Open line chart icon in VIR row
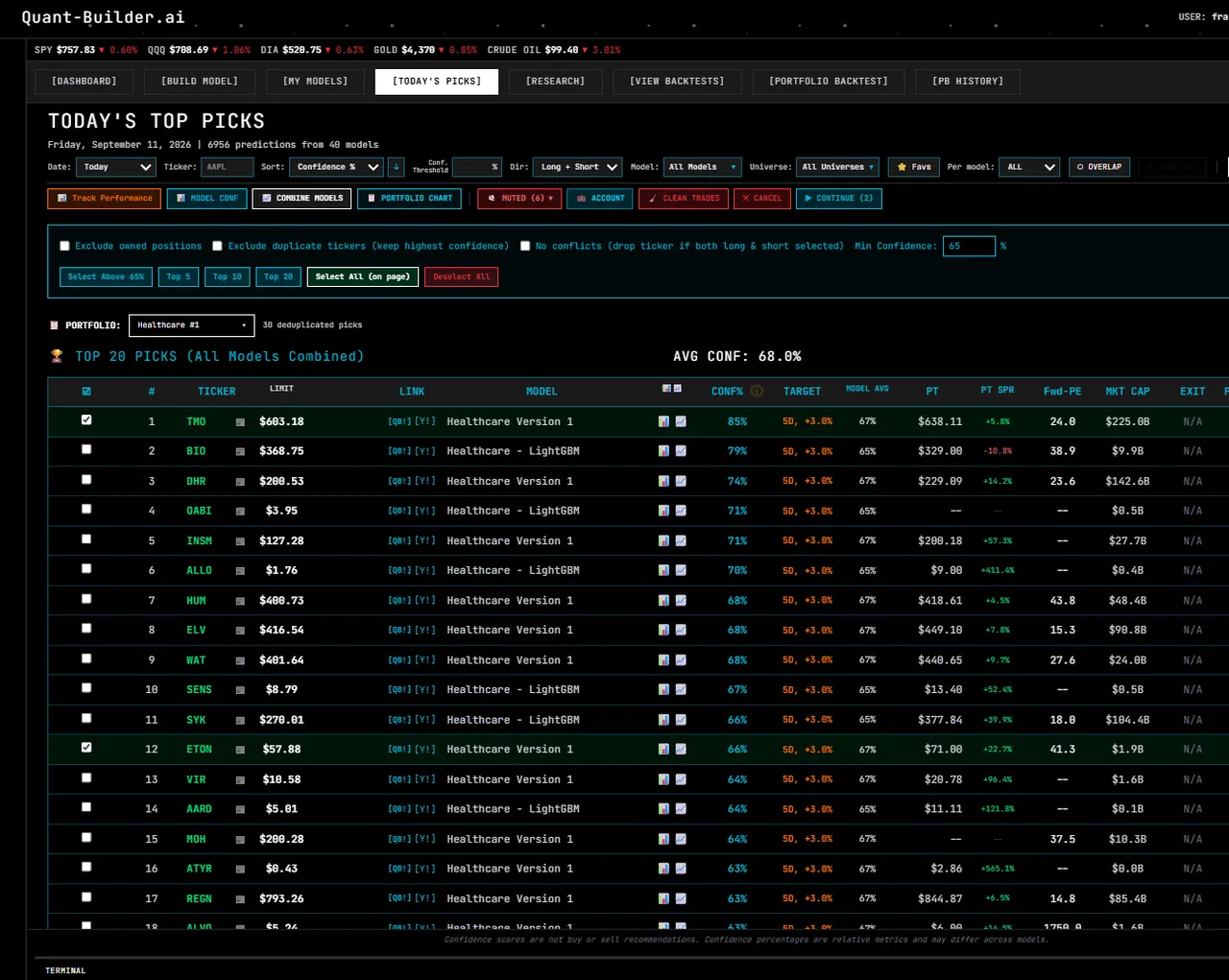This screenshot has width=1229, height=980. click(x=681, y=779)
